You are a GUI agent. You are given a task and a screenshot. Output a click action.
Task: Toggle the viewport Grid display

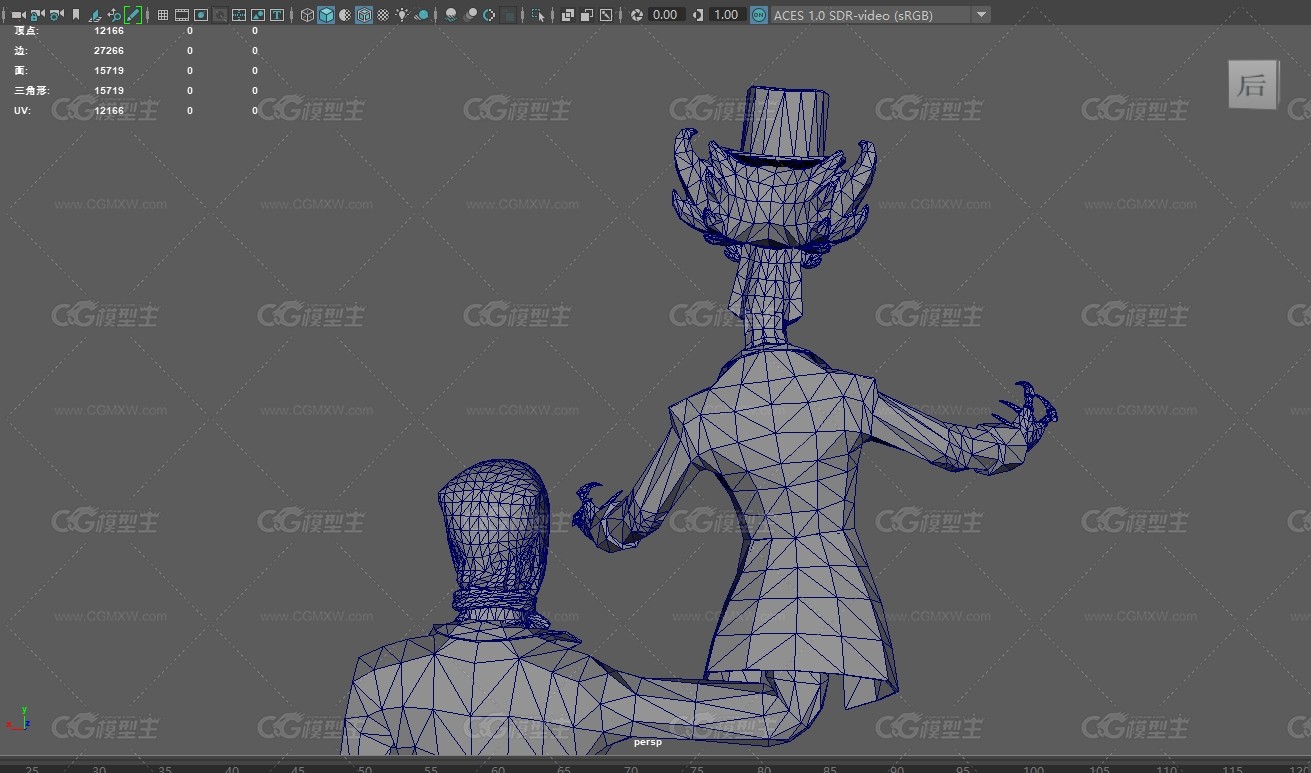click(x=163, y=15)
